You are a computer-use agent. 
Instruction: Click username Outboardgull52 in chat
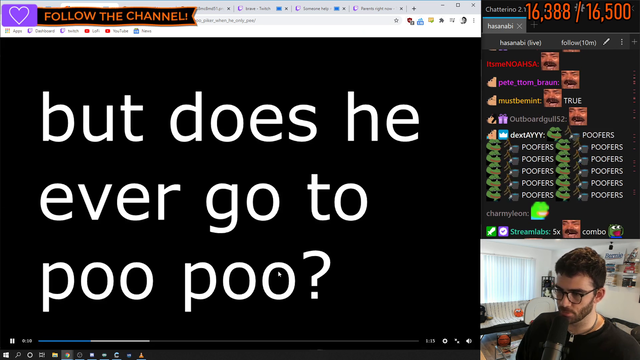tap(538, 119)
